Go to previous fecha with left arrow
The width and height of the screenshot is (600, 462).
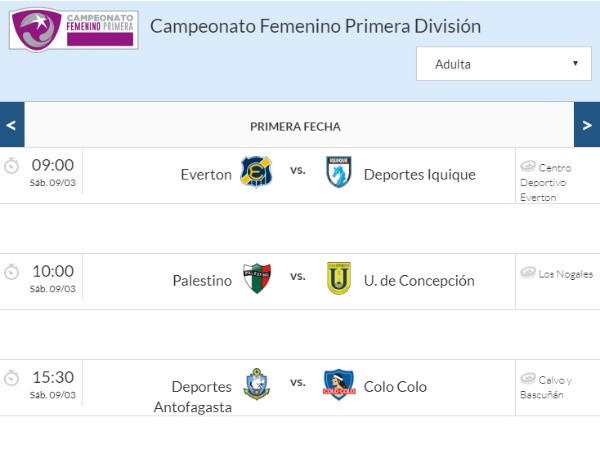pyautogui.click(x=12, y=125)
